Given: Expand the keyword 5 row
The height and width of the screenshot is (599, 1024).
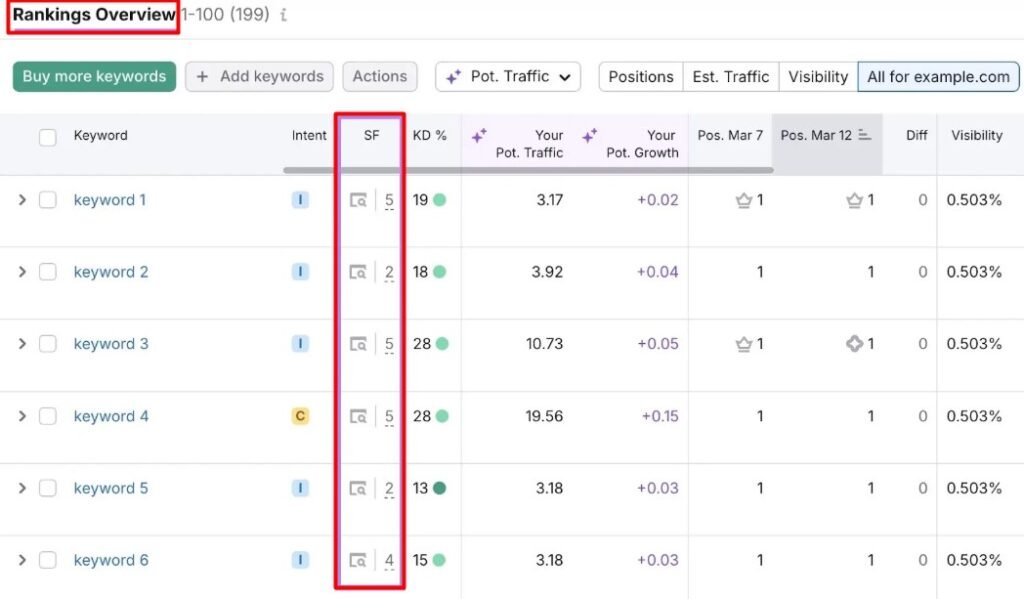Looking at the screenshot, I should click(22, 488).
